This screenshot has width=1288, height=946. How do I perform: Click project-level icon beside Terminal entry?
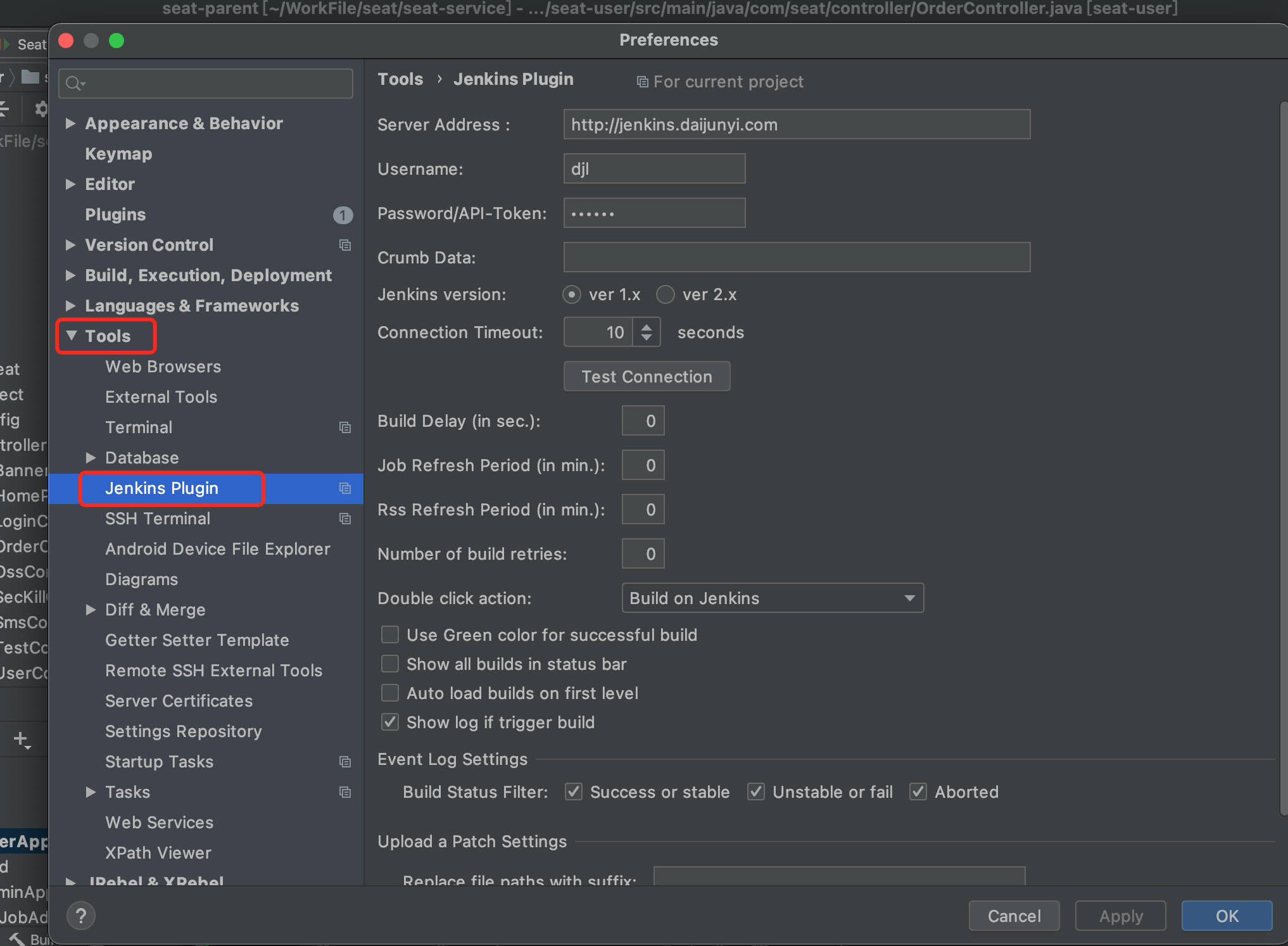345,427
